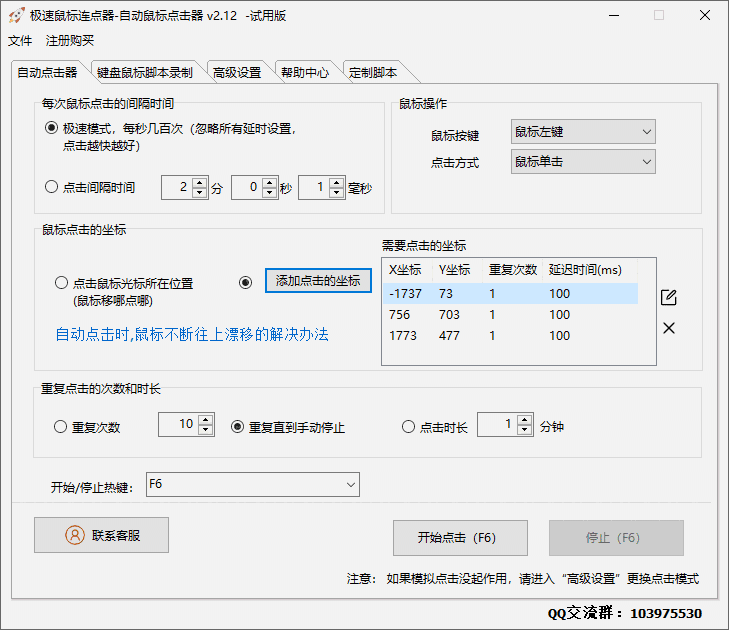Close the 极速鼠标连点器 window
729x630 pixels.
point(705,15)
